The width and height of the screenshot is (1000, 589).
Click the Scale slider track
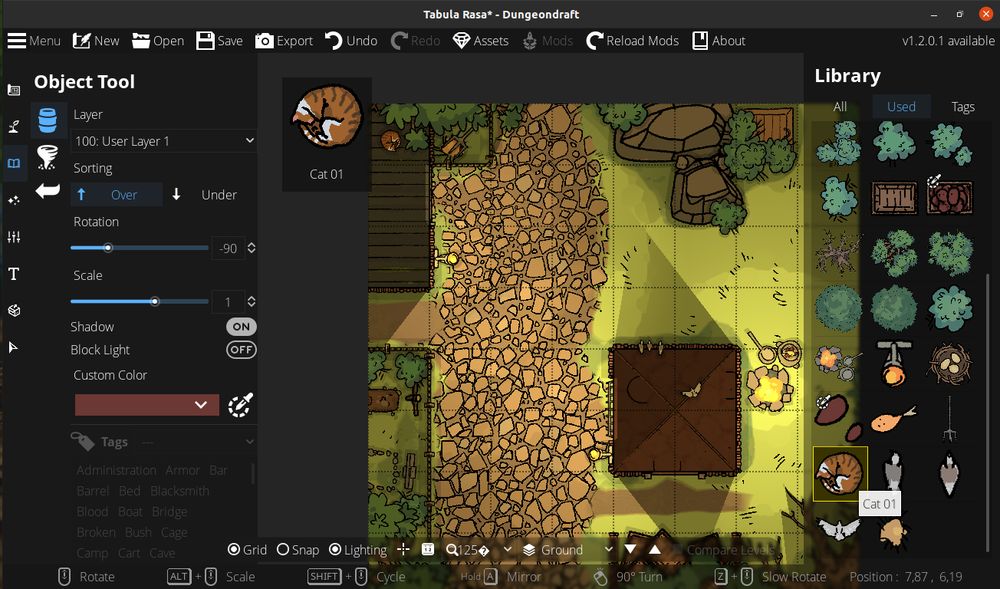click(x=140, y=302)
